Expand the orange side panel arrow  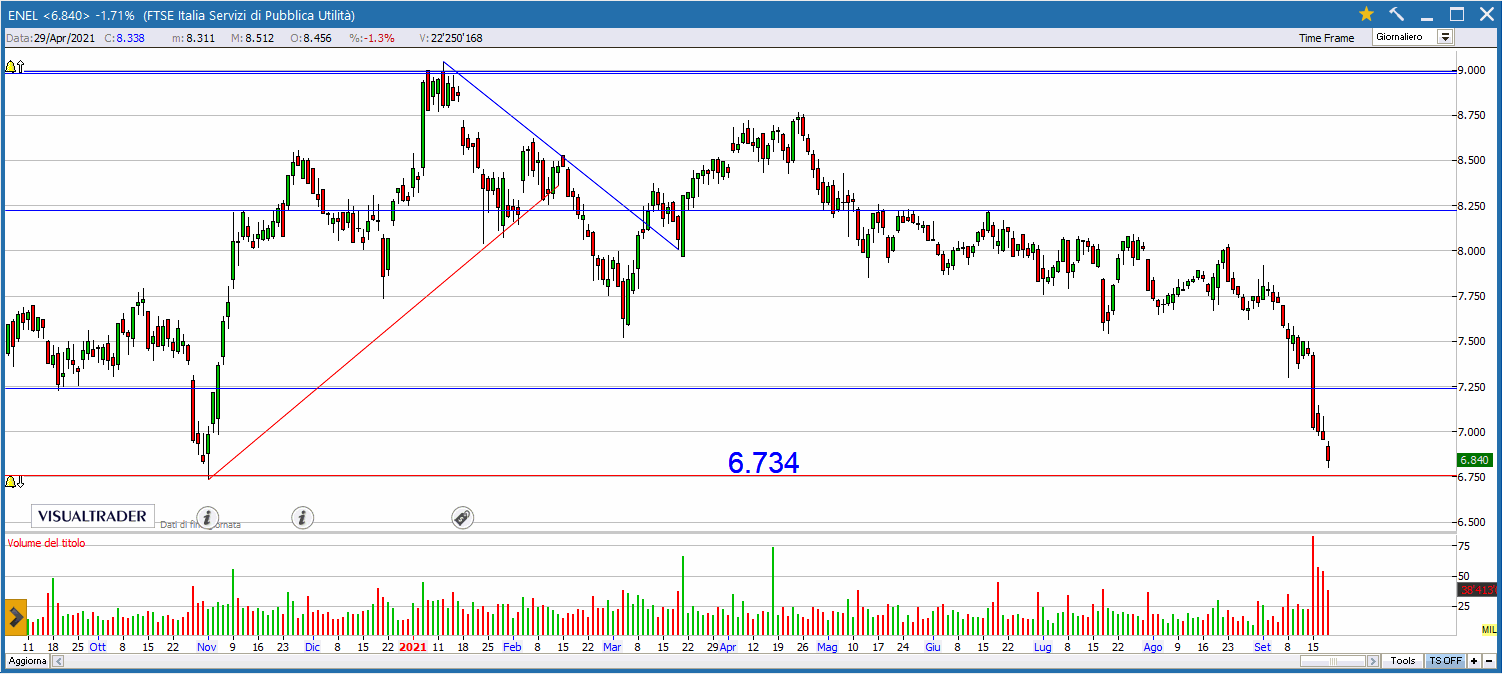(15, 618)
